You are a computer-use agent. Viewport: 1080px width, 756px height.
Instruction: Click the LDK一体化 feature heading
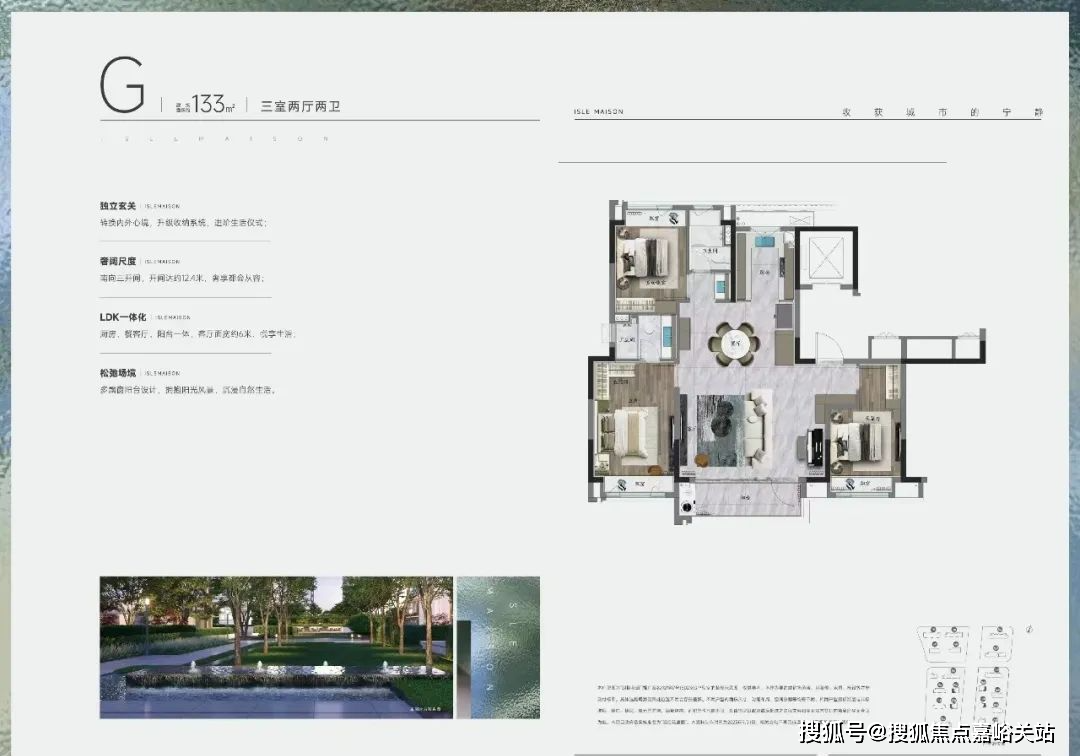[x=124, y=317]
